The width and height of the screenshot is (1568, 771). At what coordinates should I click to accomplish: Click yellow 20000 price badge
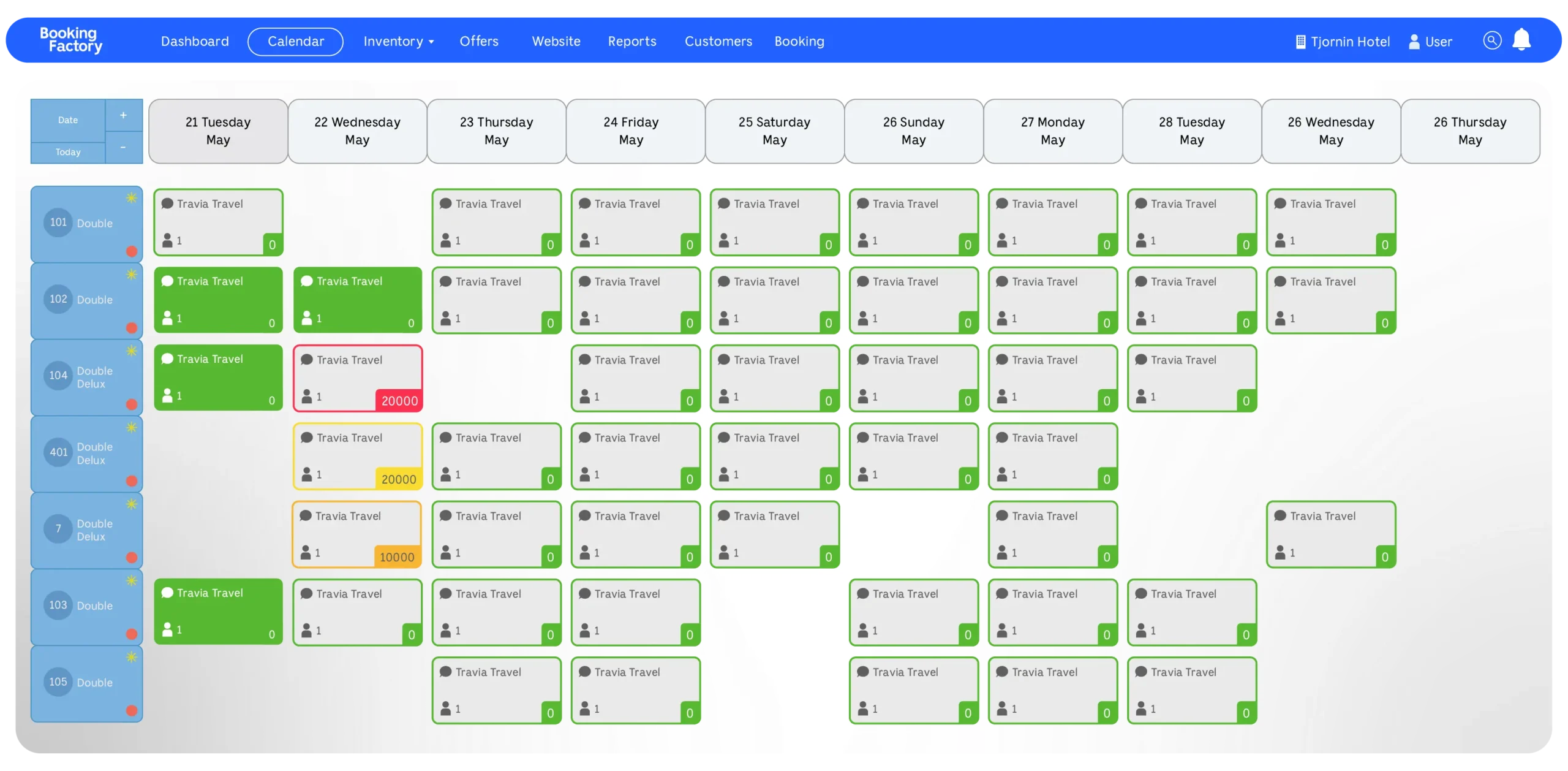coord(399,479)
